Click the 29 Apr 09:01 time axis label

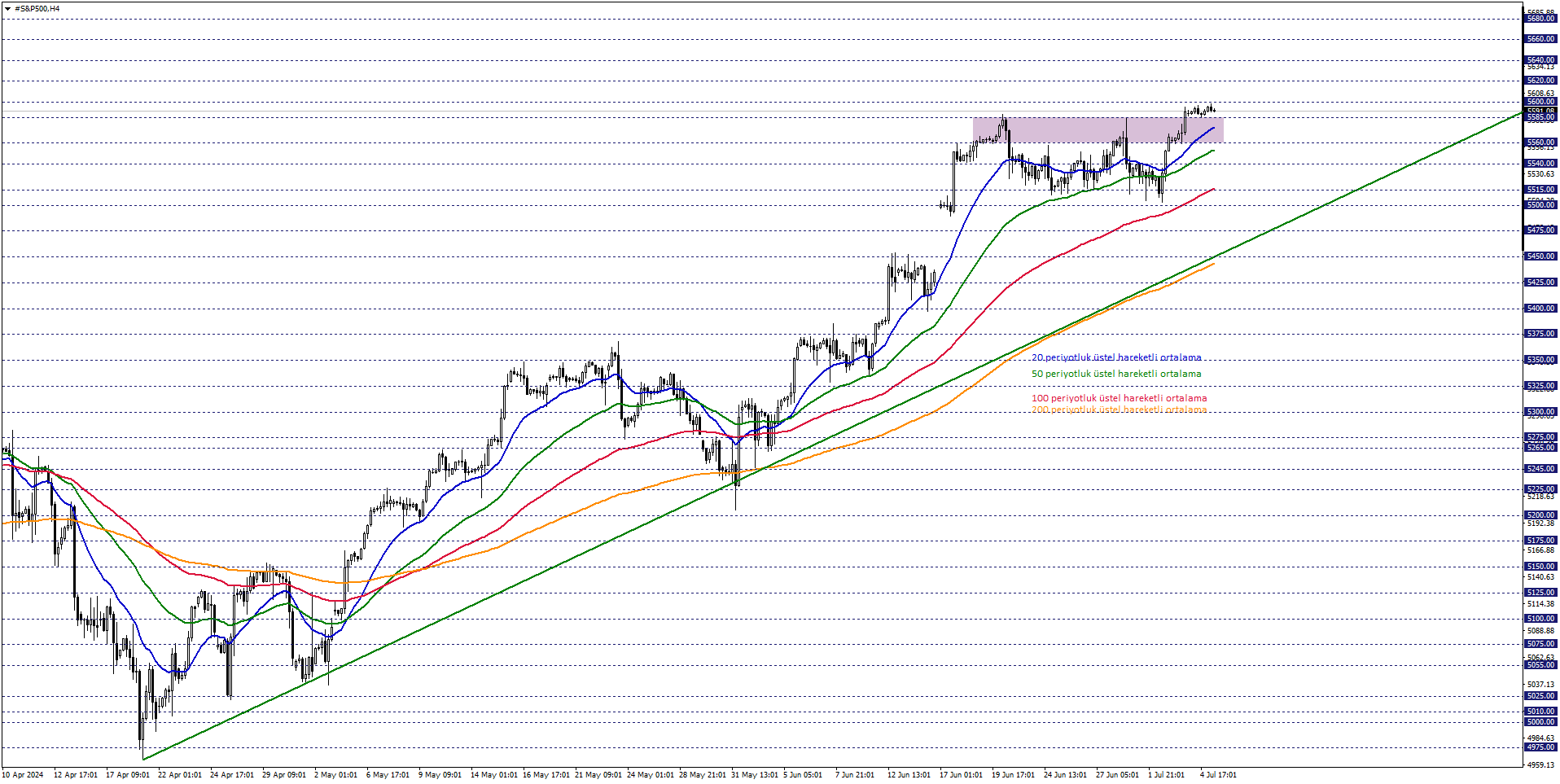click(x=284, y=775)
